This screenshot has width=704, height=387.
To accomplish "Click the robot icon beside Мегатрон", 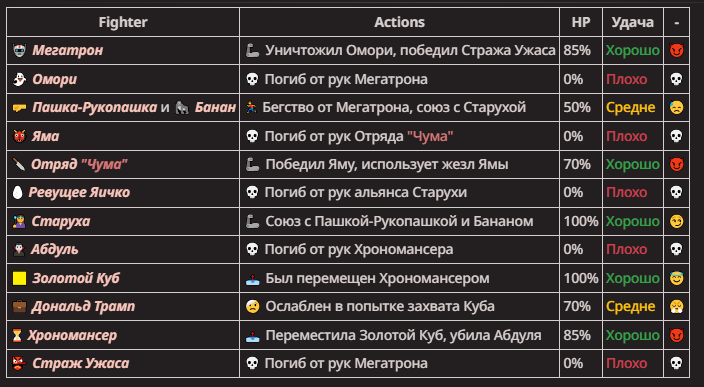I will [x=19, y=50].
